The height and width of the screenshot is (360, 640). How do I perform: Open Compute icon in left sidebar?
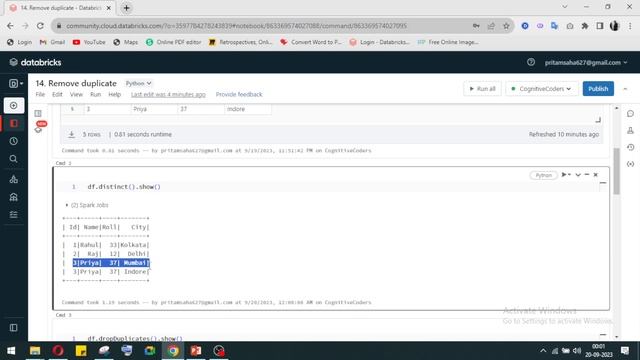point(13,197)
